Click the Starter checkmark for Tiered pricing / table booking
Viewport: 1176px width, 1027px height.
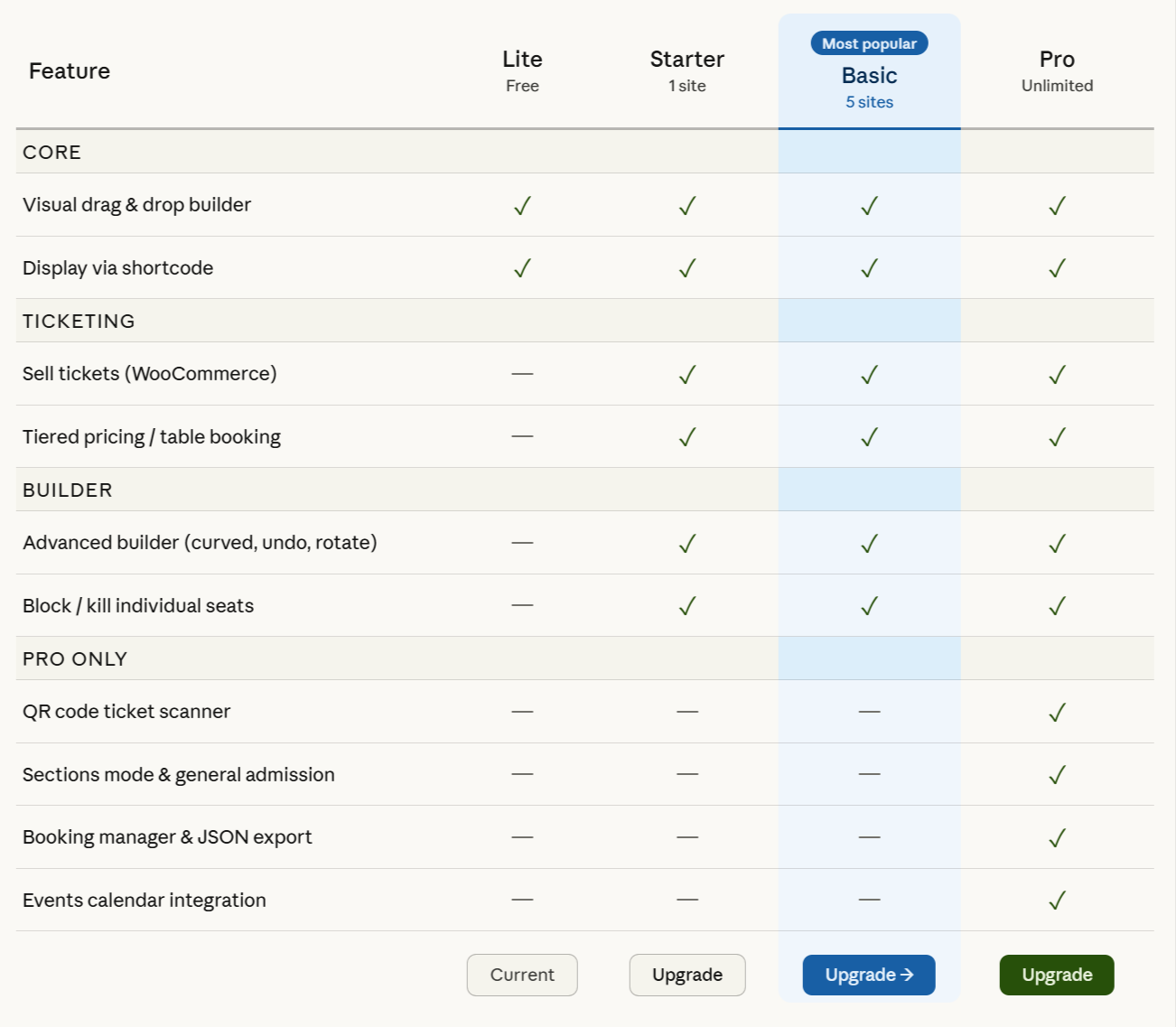click(687, 437)
